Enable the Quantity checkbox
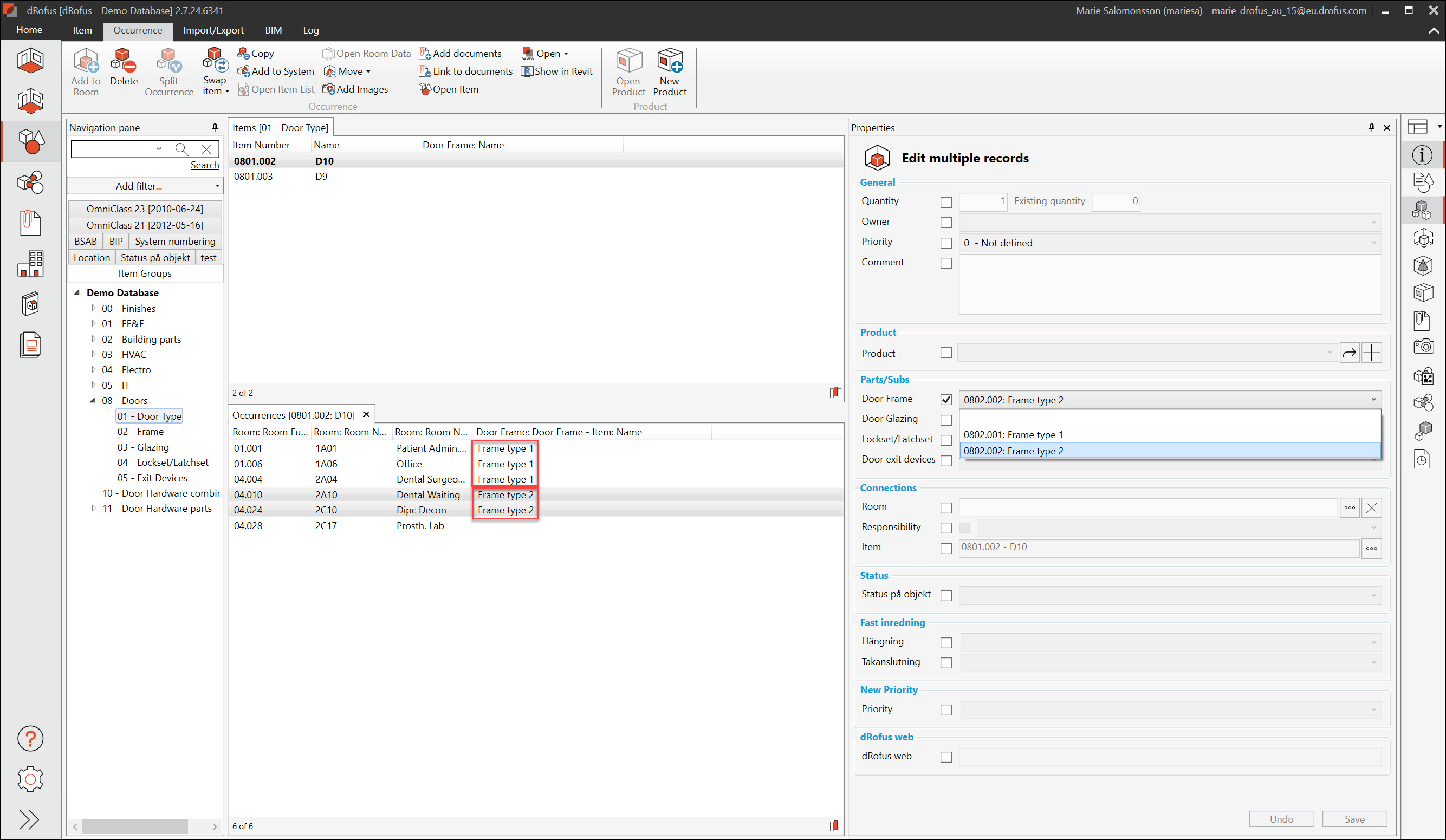The height and width of the screenshot is (840, 1446). pos(945,202)
